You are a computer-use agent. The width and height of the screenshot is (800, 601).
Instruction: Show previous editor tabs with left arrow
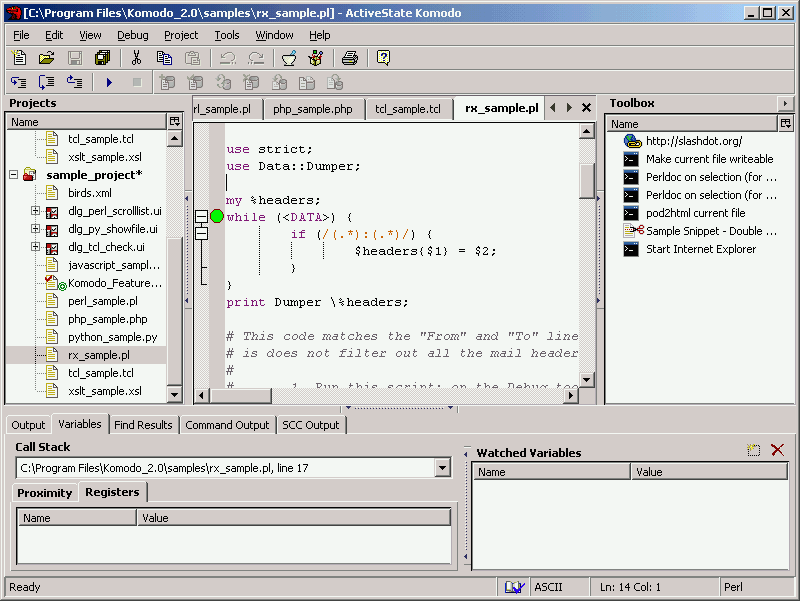coord(553,108)
